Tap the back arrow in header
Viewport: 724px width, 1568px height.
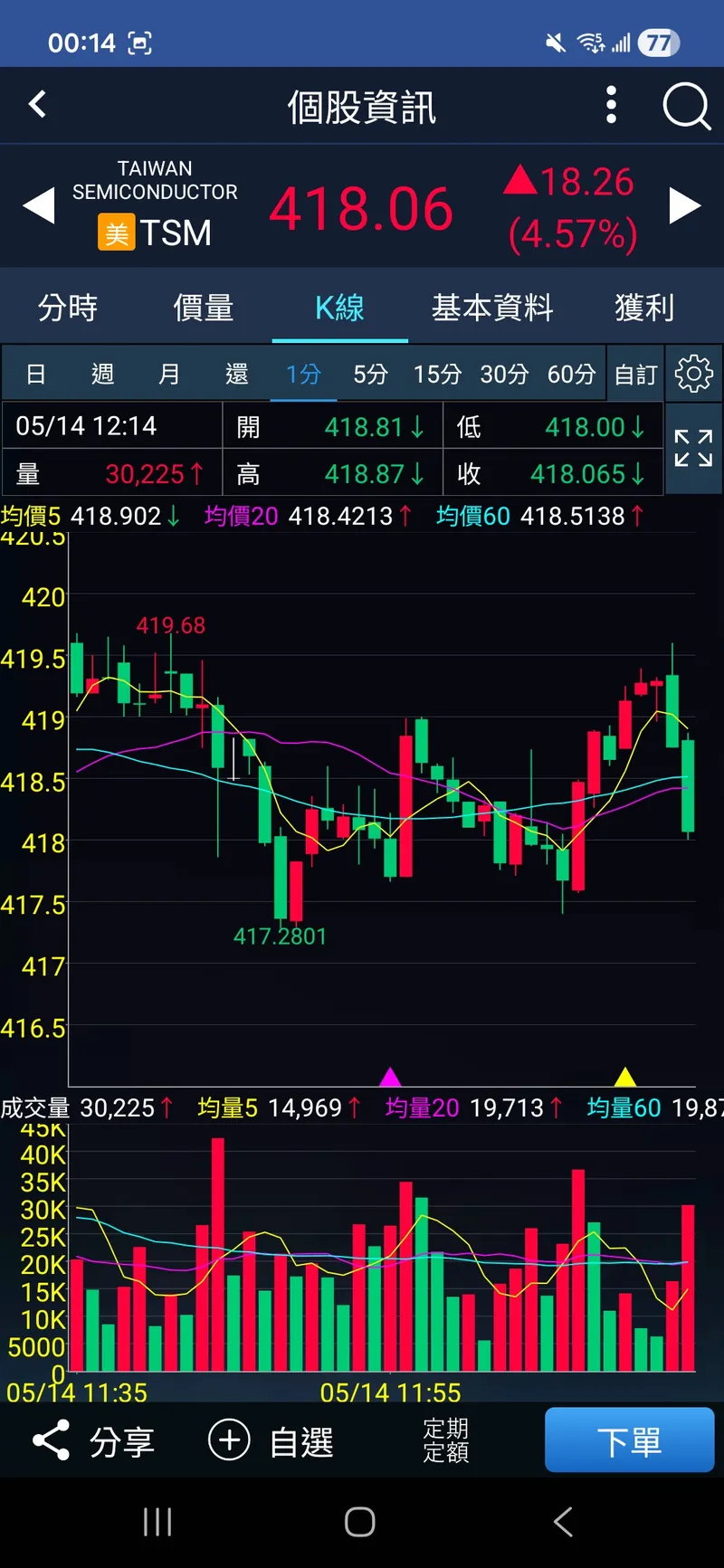[x=37, y=104]
